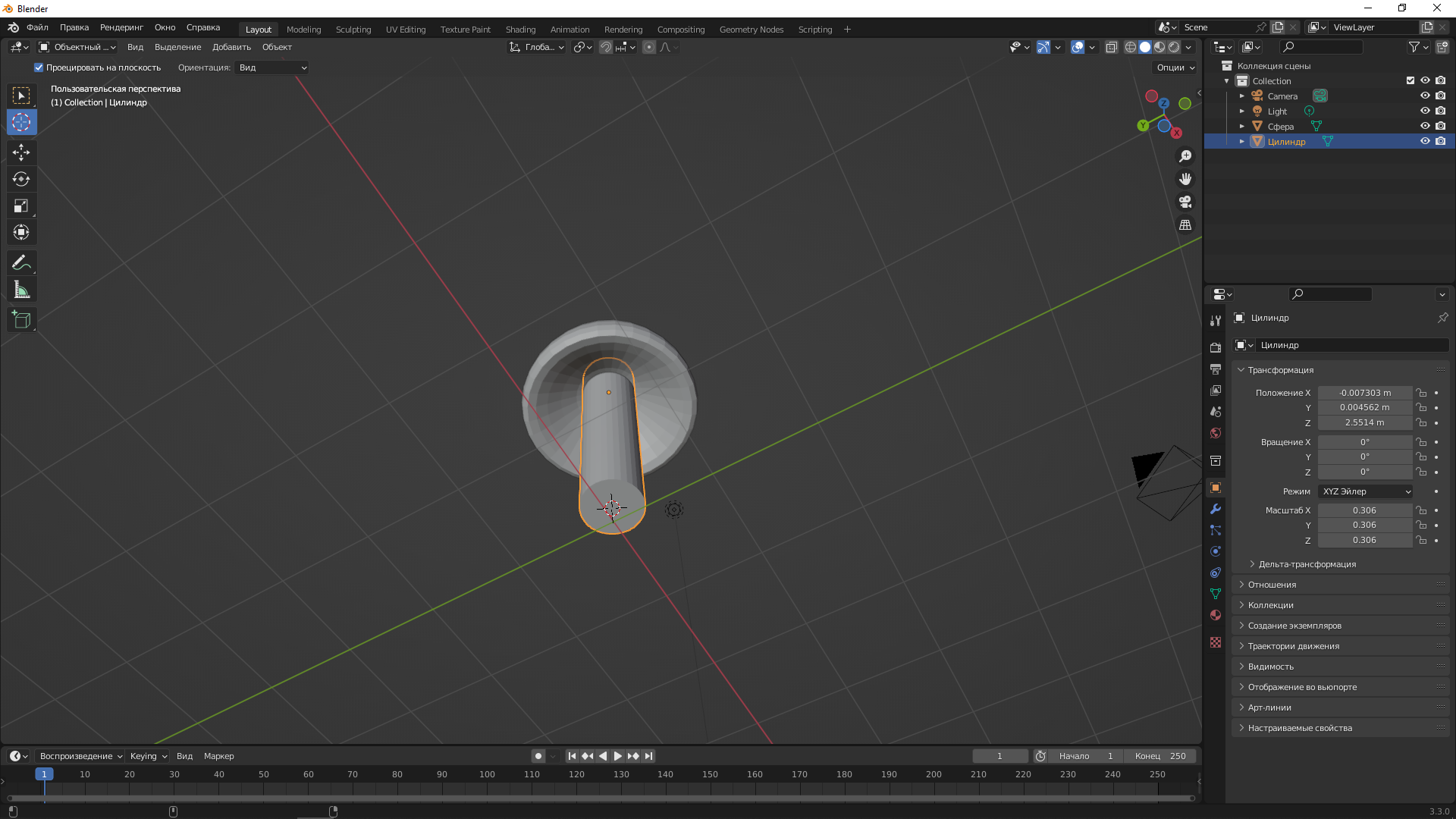The height and width of the screenshot is (819, 1456).
Task: Select the Cursor tool in toolbar
Action: [x=21, y=122]
